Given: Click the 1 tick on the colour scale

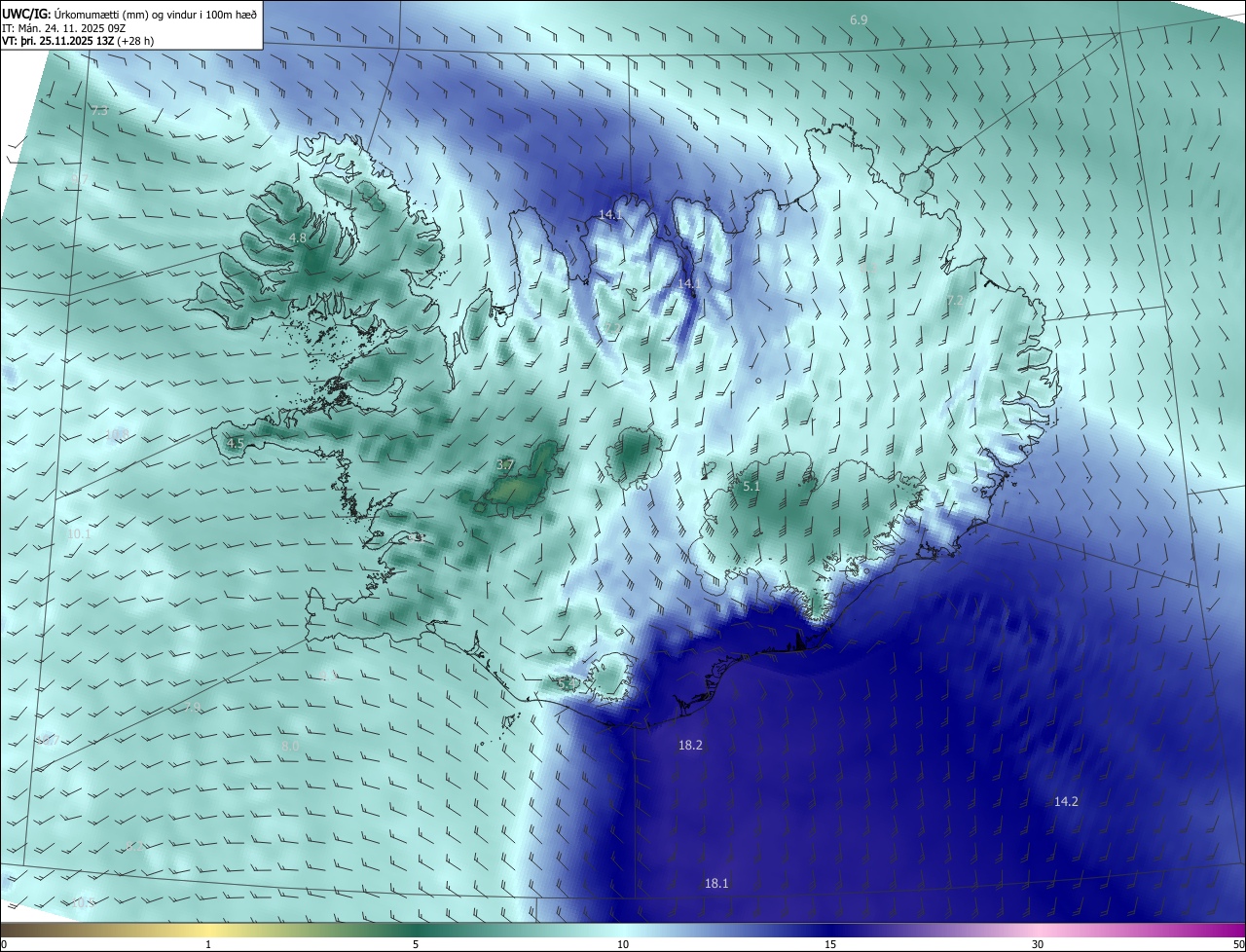Looking at the screenshot, I should coord(208,944).
